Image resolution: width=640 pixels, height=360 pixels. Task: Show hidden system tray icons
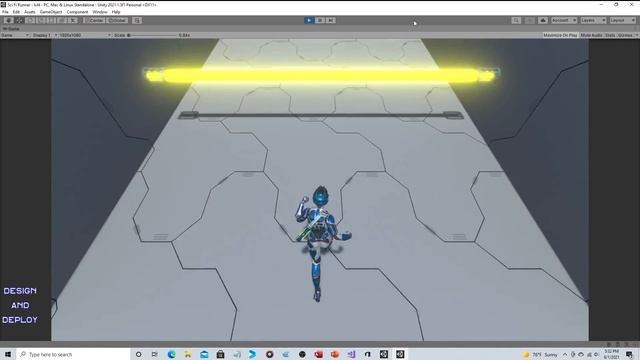pyautogui.click(x=565, y=355)
